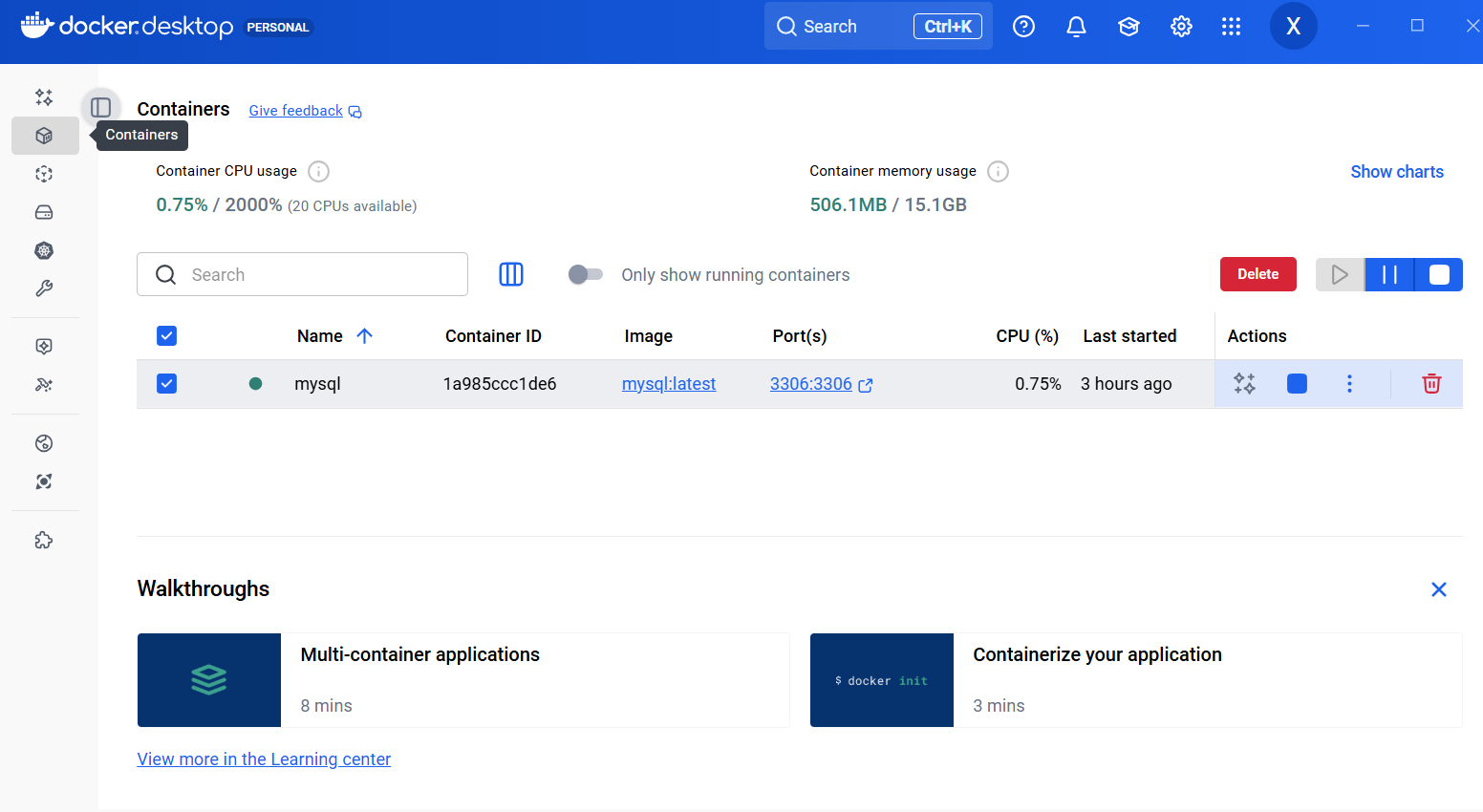Sort by Name column arrow
The width and height of the screenshot is (1483, 812).
tap(364, 335)
